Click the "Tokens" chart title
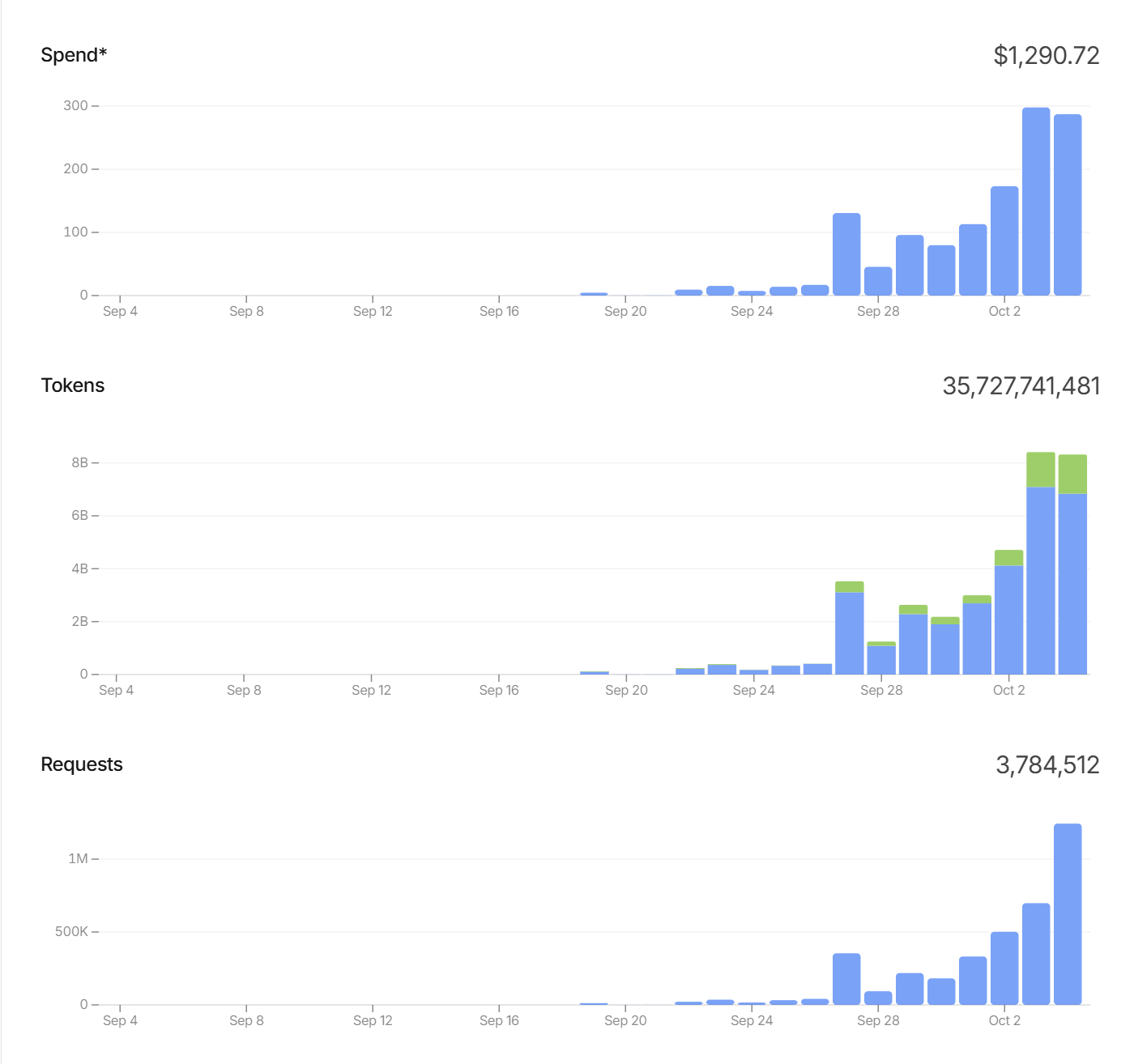 click(73, 385)
